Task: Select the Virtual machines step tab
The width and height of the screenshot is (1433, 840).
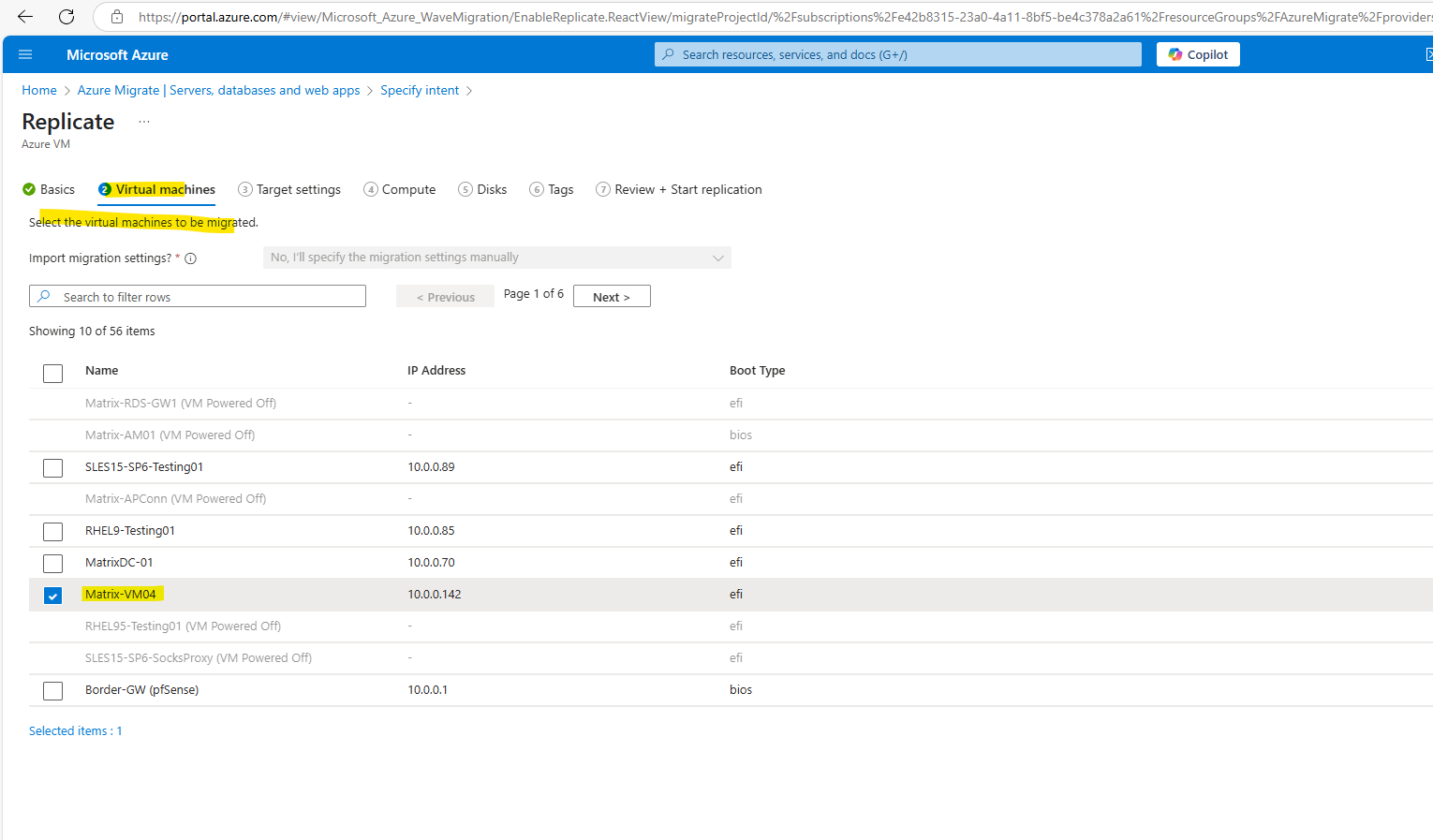Action: (x=157, y=189)
